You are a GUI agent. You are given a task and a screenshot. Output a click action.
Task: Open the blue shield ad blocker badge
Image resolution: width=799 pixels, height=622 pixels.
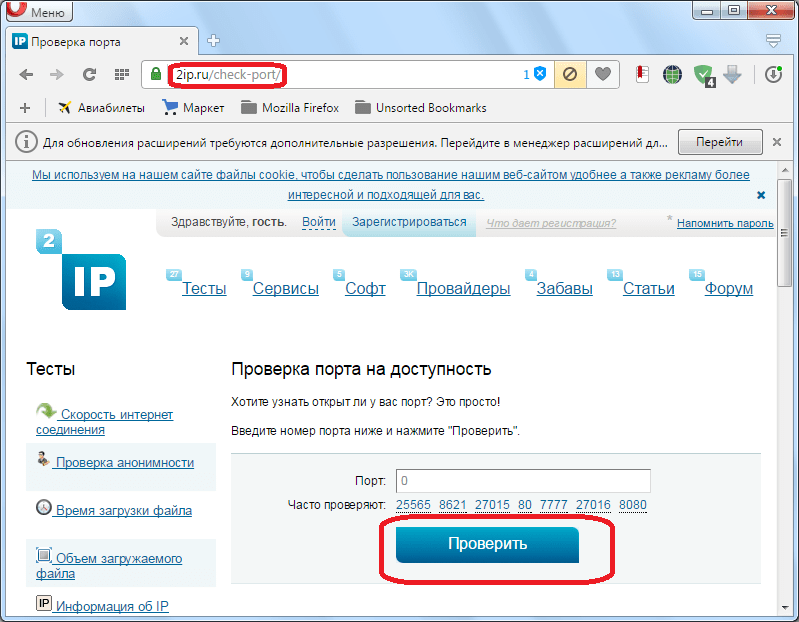(535, 74)
